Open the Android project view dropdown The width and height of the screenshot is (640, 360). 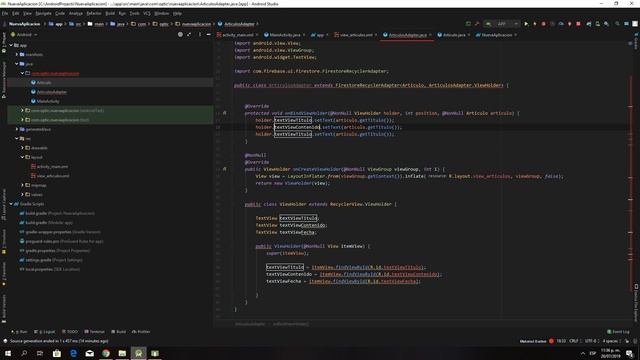coord(24,35)
